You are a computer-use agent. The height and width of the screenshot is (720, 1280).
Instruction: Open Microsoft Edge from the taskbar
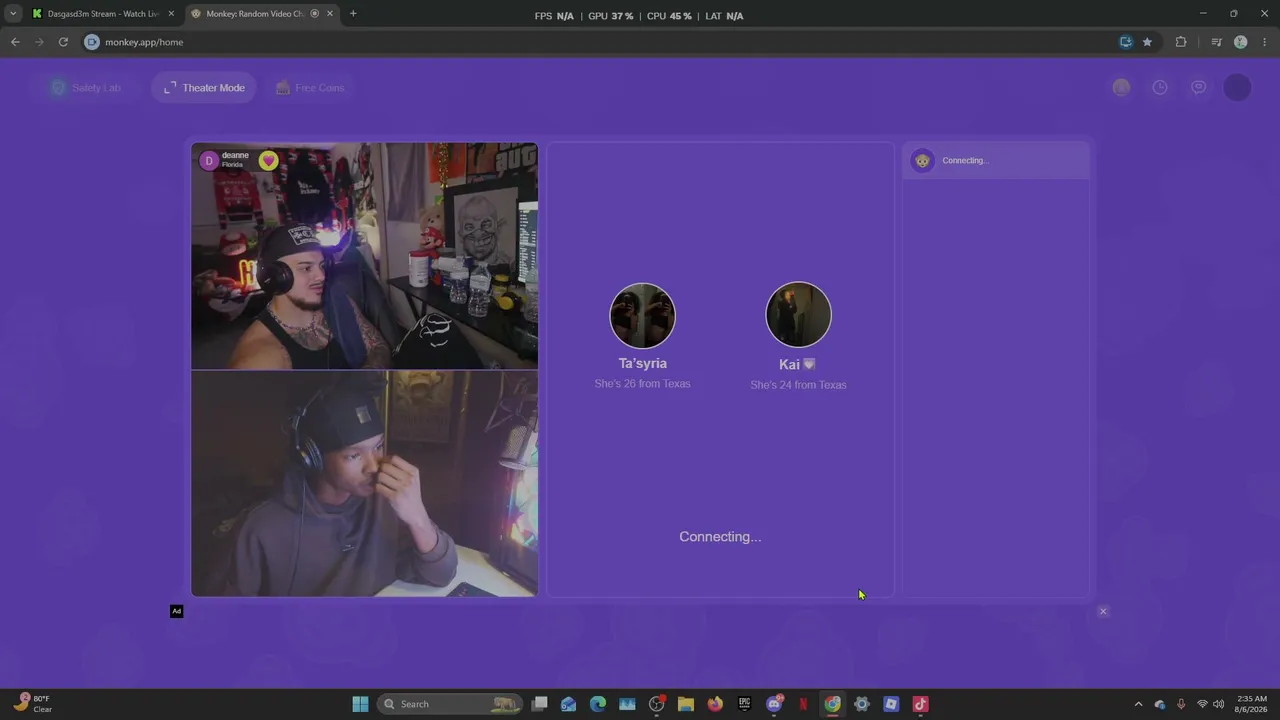tap(598, 704)
